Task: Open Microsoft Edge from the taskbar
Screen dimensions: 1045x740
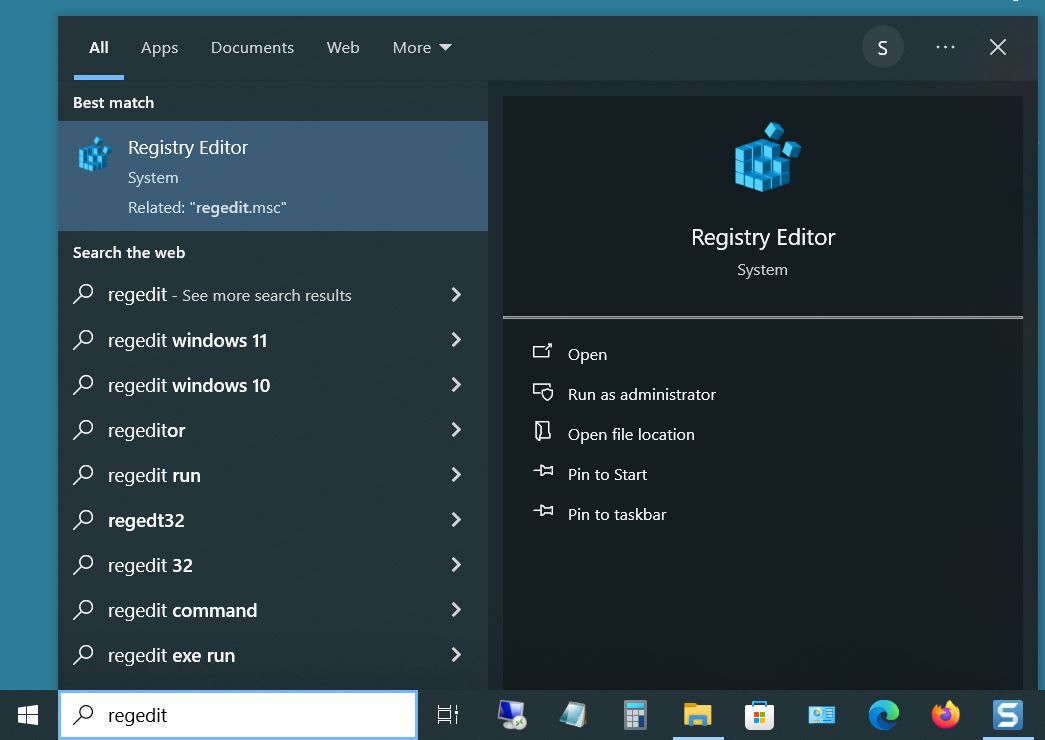Action: click(883, 715)
